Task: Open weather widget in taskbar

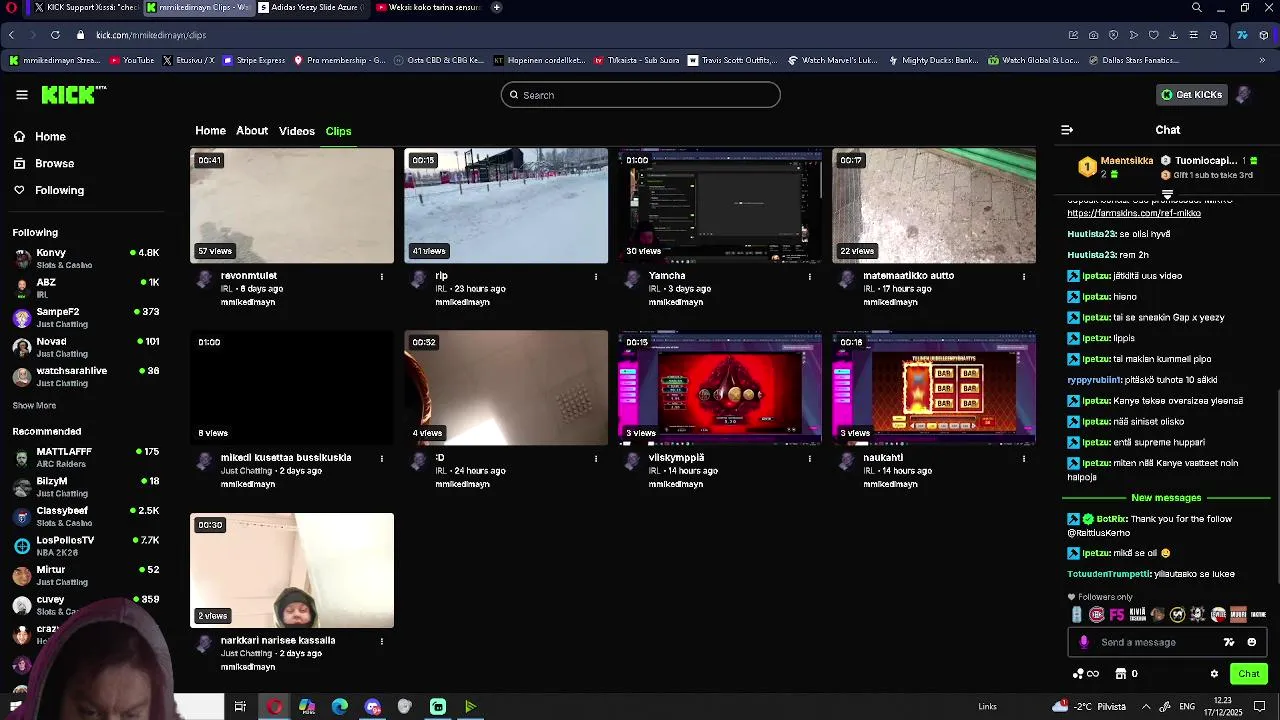Action: [1089, 707]
